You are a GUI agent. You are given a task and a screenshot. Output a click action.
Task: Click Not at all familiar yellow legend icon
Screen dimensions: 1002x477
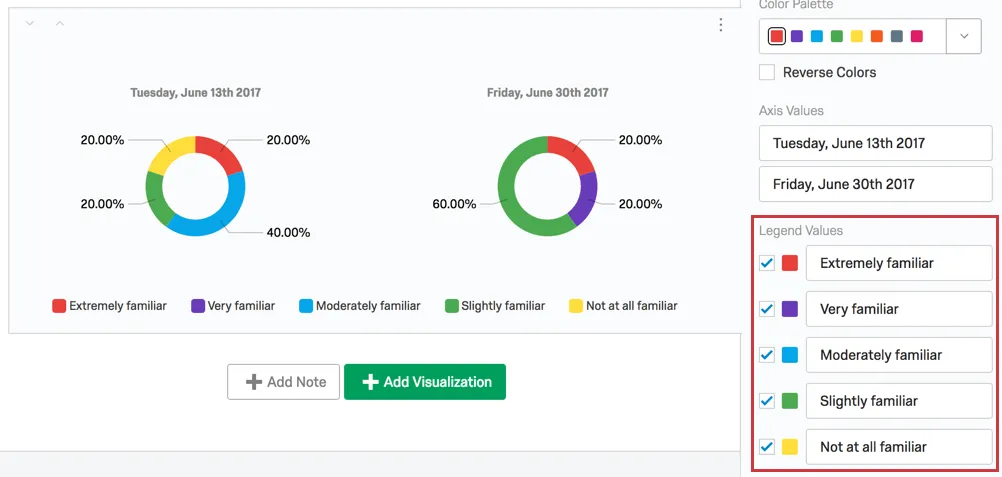576,306
